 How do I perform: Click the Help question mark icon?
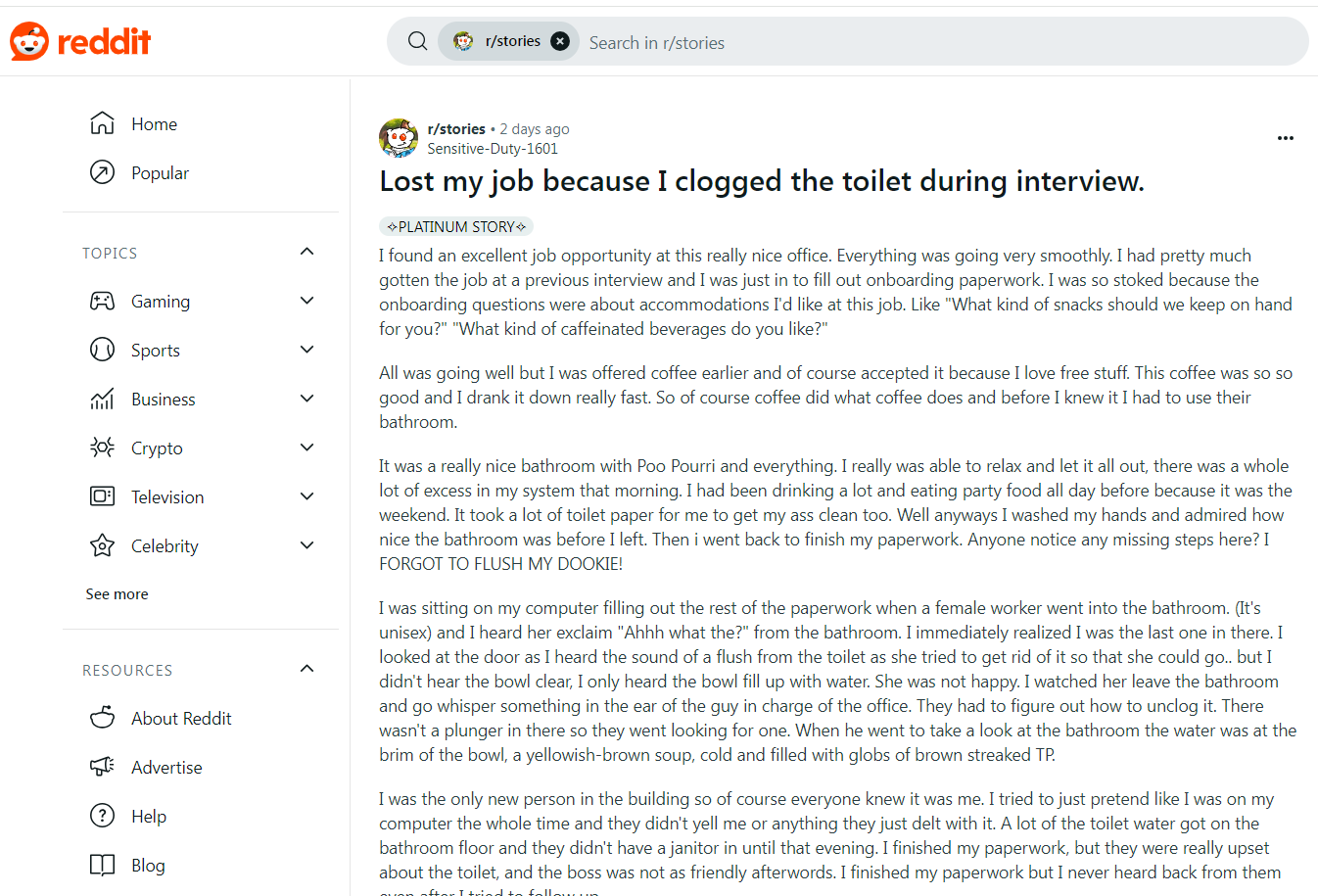102,816
